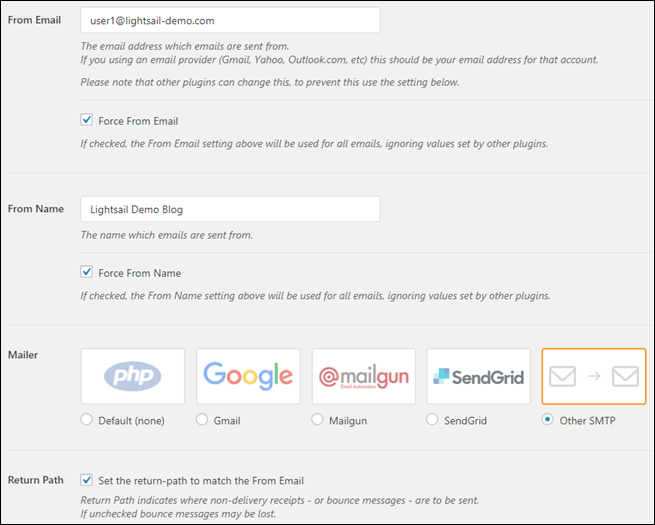The height and width of the screenshot is (525, 655).
Task: Toggle the return-path match checkbox
Action: click(87, 480)
